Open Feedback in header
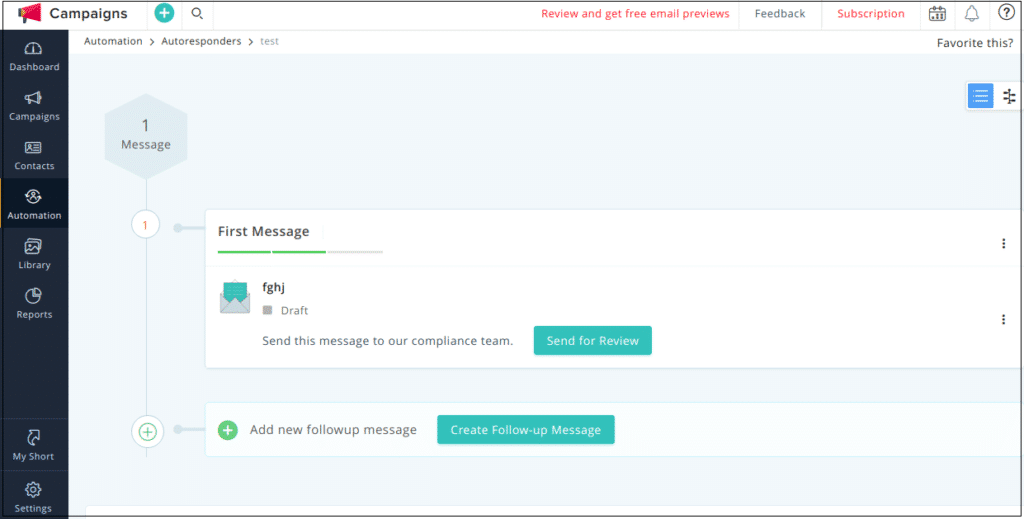This screenshot has width=1024, height=519. tap(780, 14)
